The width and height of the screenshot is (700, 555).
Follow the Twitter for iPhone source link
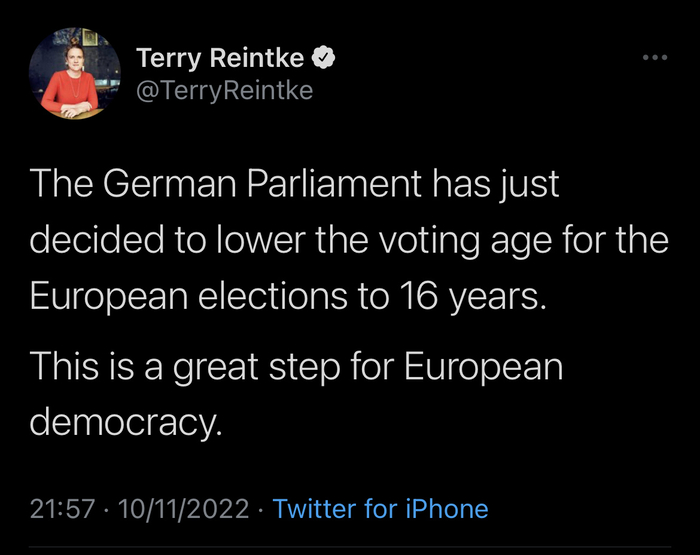point(380,509)
